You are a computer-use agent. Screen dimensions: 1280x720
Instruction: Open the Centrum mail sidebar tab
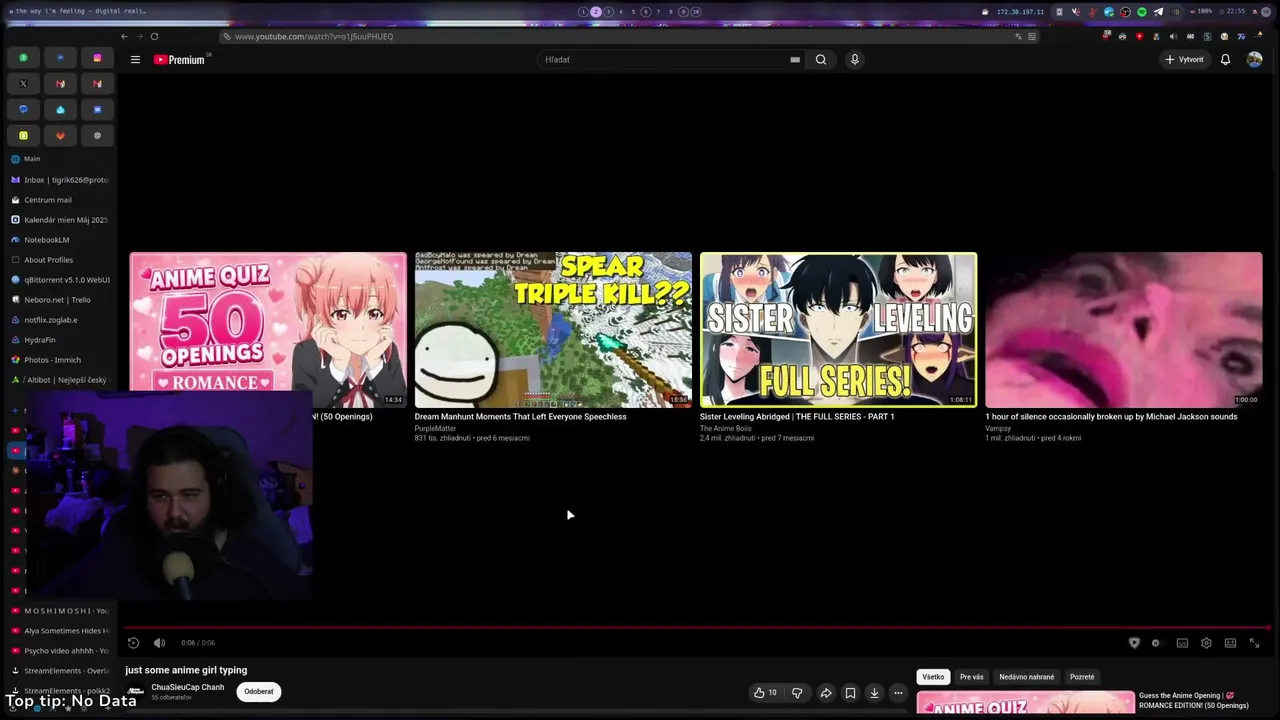60,200
